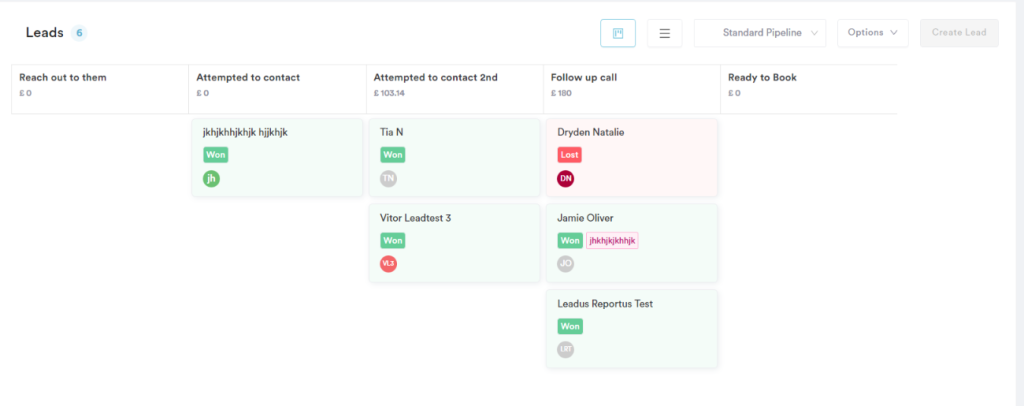Click the green 'jh' avatar
The height and width of the screenshot is (406, 1024).
click(x=211, y=179)
